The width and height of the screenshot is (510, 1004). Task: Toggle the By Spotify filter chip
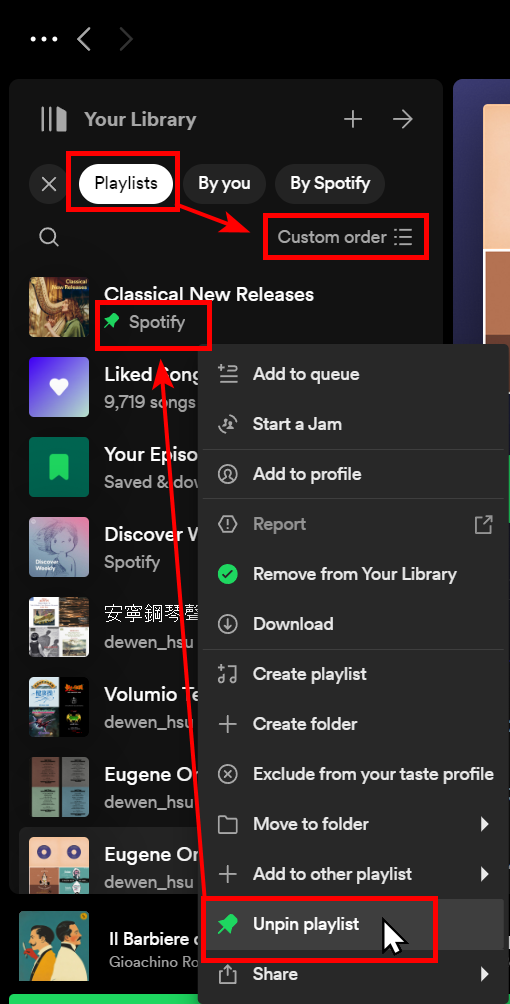[330, 184]
